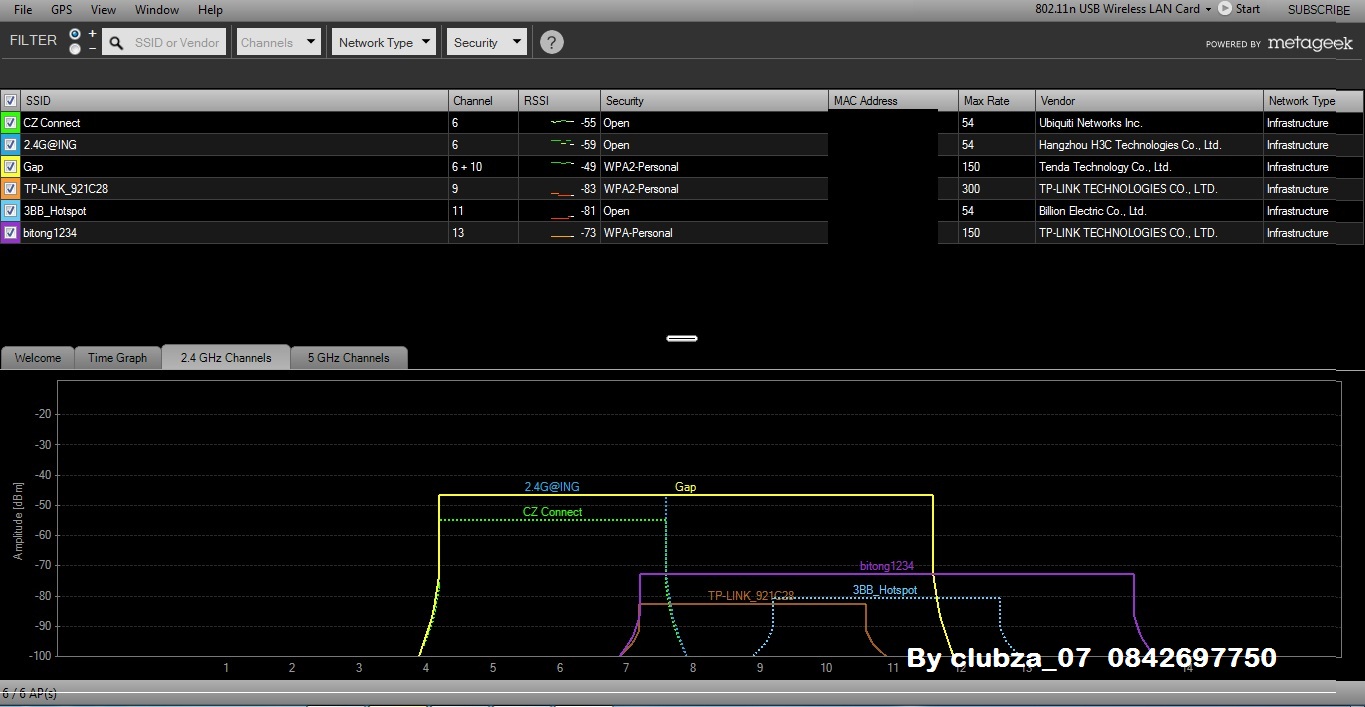This screenshot has height=707, width=1365.
Task: Uncheck the 3BB_Hotspot network checkbox
Action: [11, 211]
